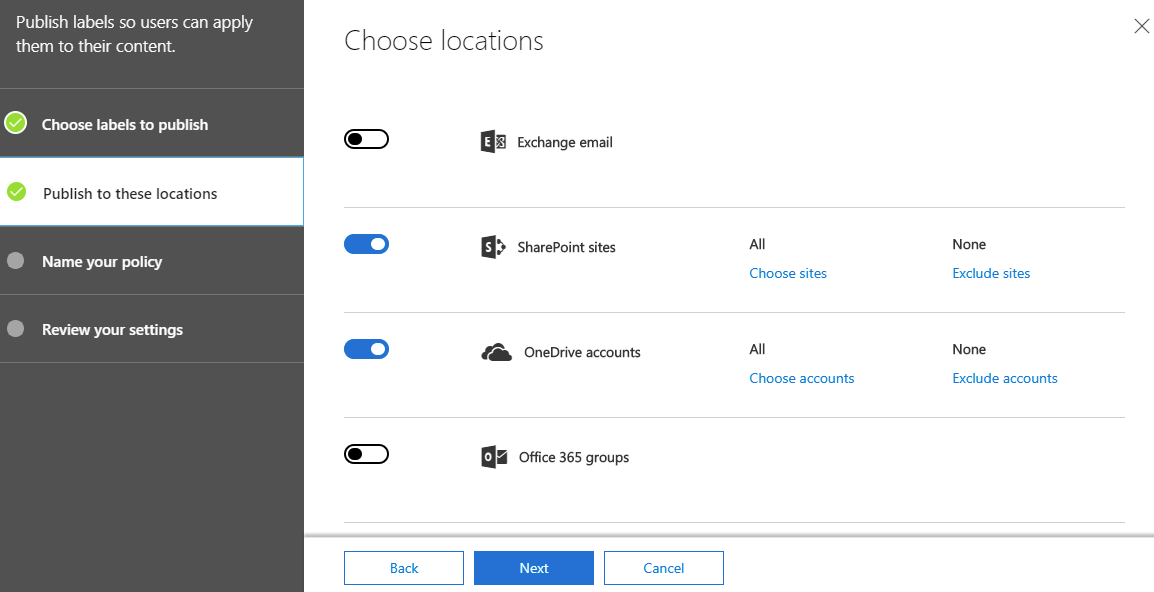Click "All" in the SharePoint sites row

[757, 244]
